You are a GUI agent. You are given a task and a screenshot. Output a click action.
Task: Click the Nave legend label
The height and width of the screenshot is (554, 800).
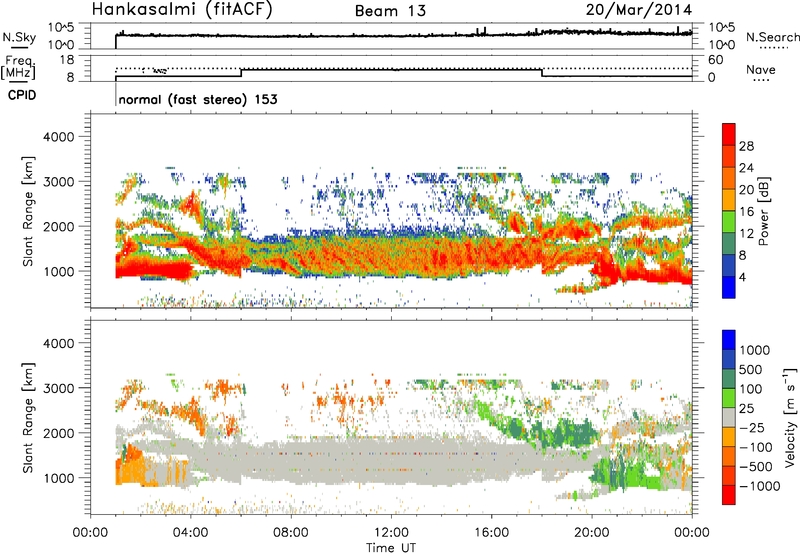pyautogui.click(x=761, y=70)
